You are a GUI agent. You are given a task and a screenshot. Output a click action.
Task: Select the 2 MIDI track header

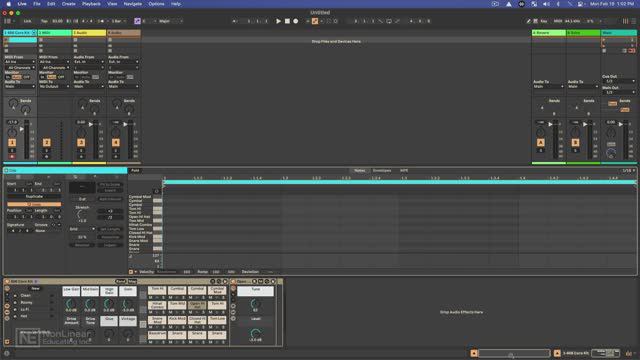tap(55, 33)
